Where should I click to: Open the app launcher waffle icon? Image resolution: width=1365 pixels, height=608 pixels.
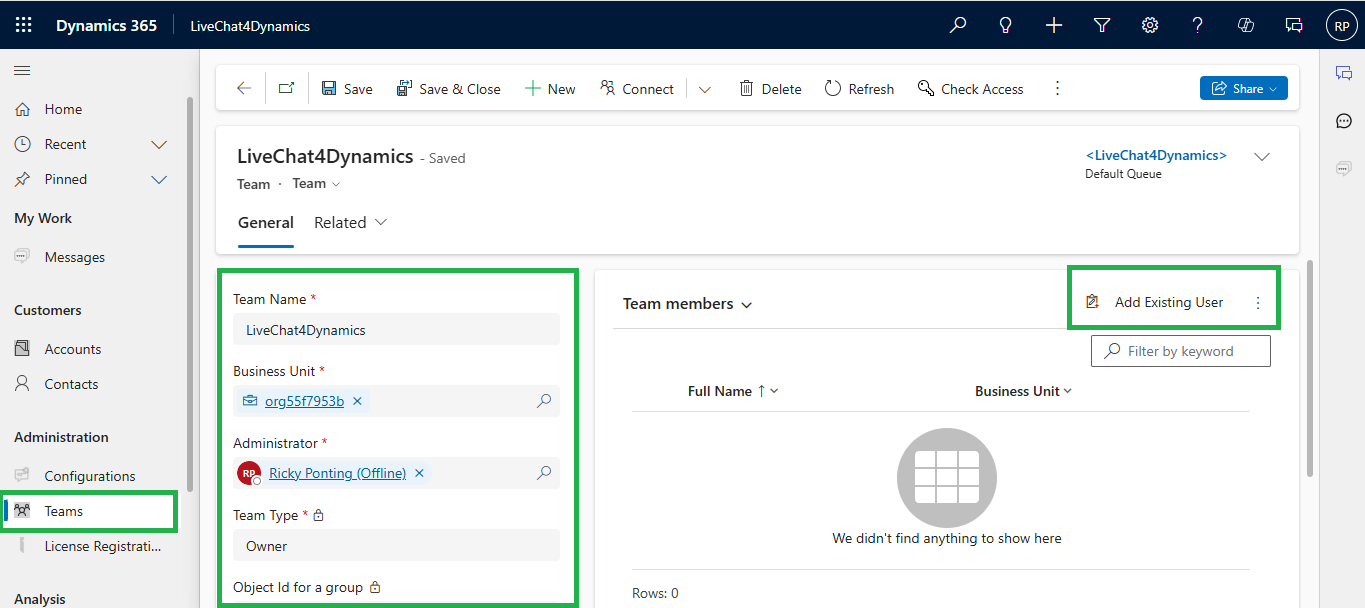click(x=23, y=25)
